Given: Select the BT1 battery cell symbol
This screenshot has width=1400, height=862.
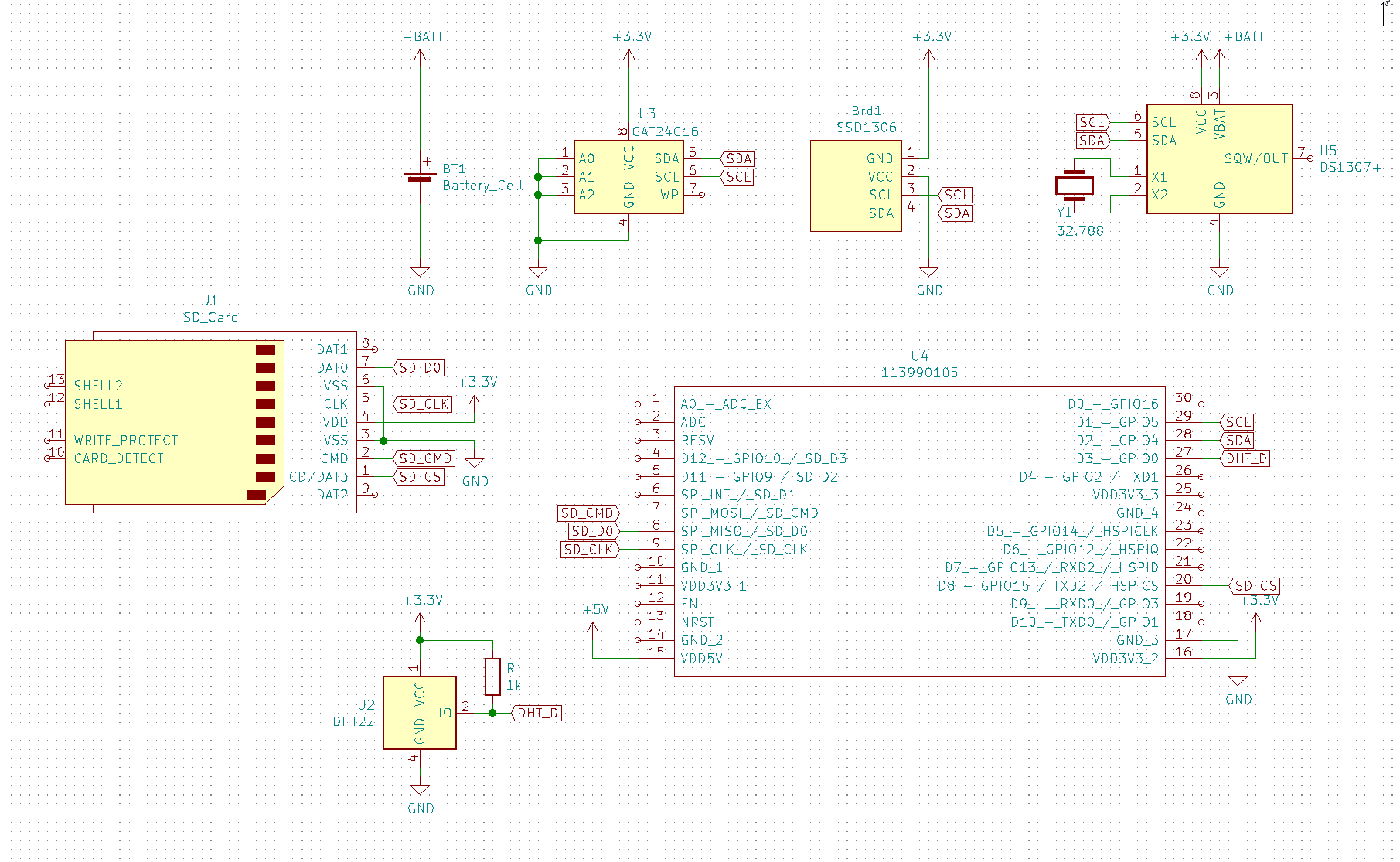Looking at the screenshot, I should (x=420, y=176).
